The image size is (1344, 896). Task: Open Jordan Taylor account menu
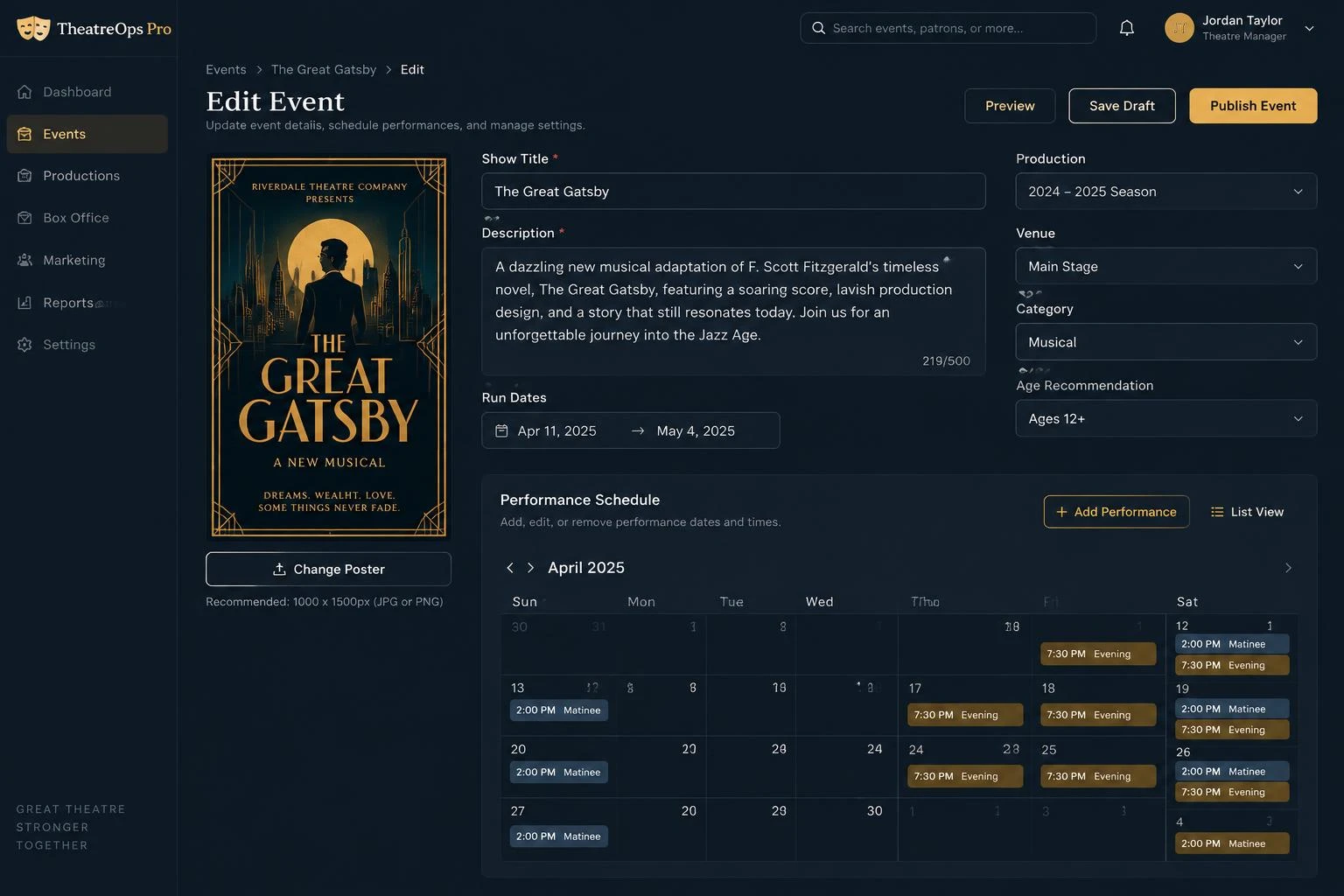pyautogui.click(x=1240, y=28)
